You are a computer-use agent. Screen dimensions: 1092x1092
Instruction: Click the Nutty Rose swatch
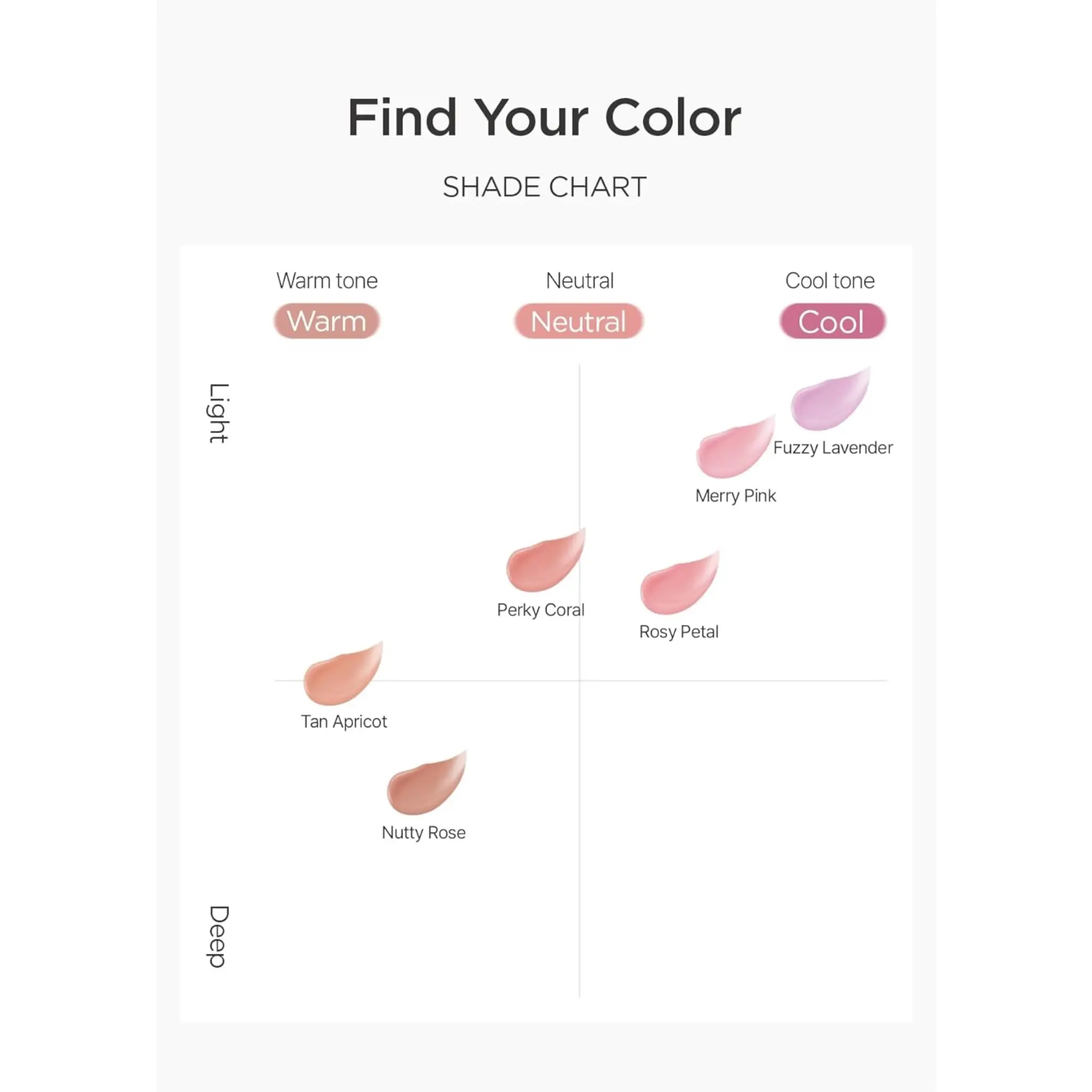point(425,785)
